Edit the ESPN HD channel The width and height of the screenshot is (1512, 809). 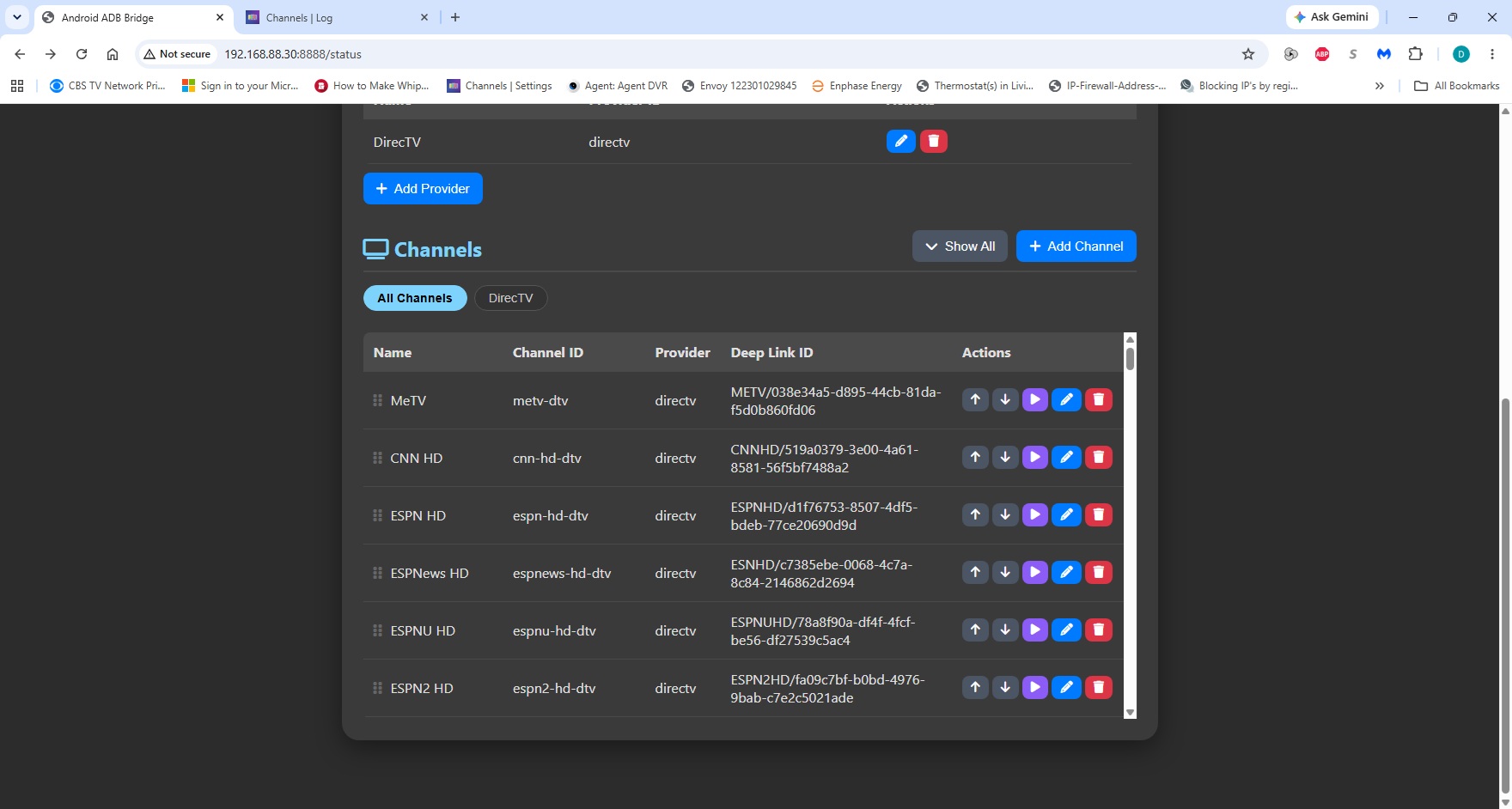click(x=1066, y=514)
